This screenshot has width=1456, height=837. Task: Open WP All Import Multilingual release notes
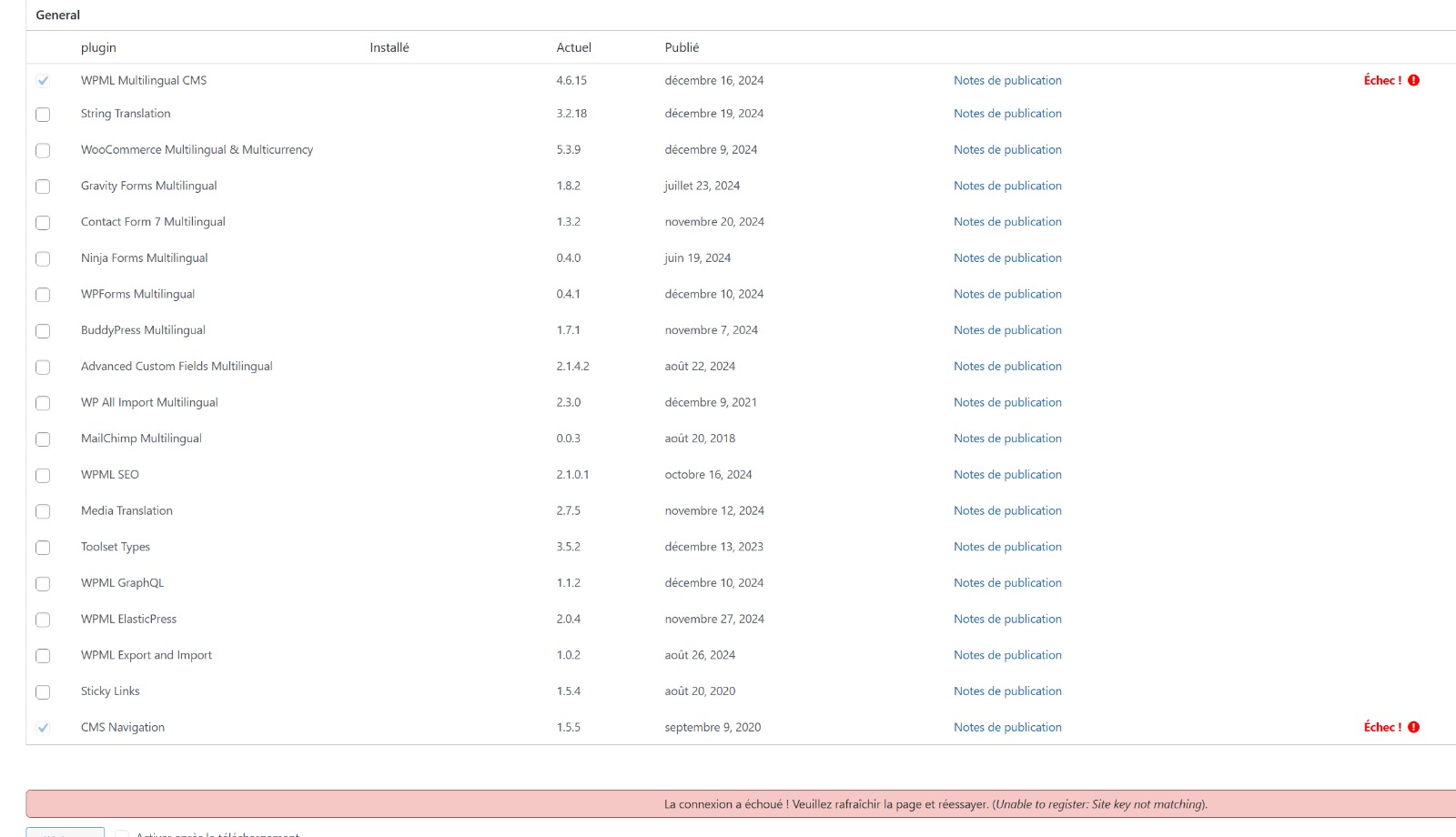point(1007,402)
